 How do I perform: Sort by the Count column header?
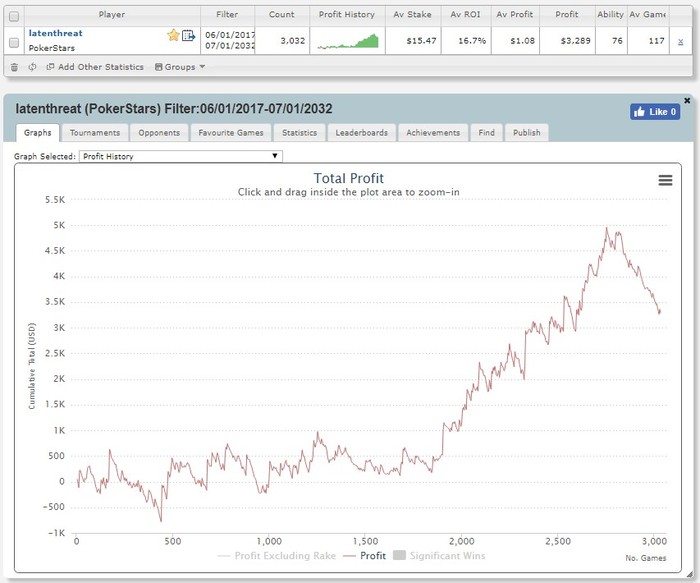point(281,14)
